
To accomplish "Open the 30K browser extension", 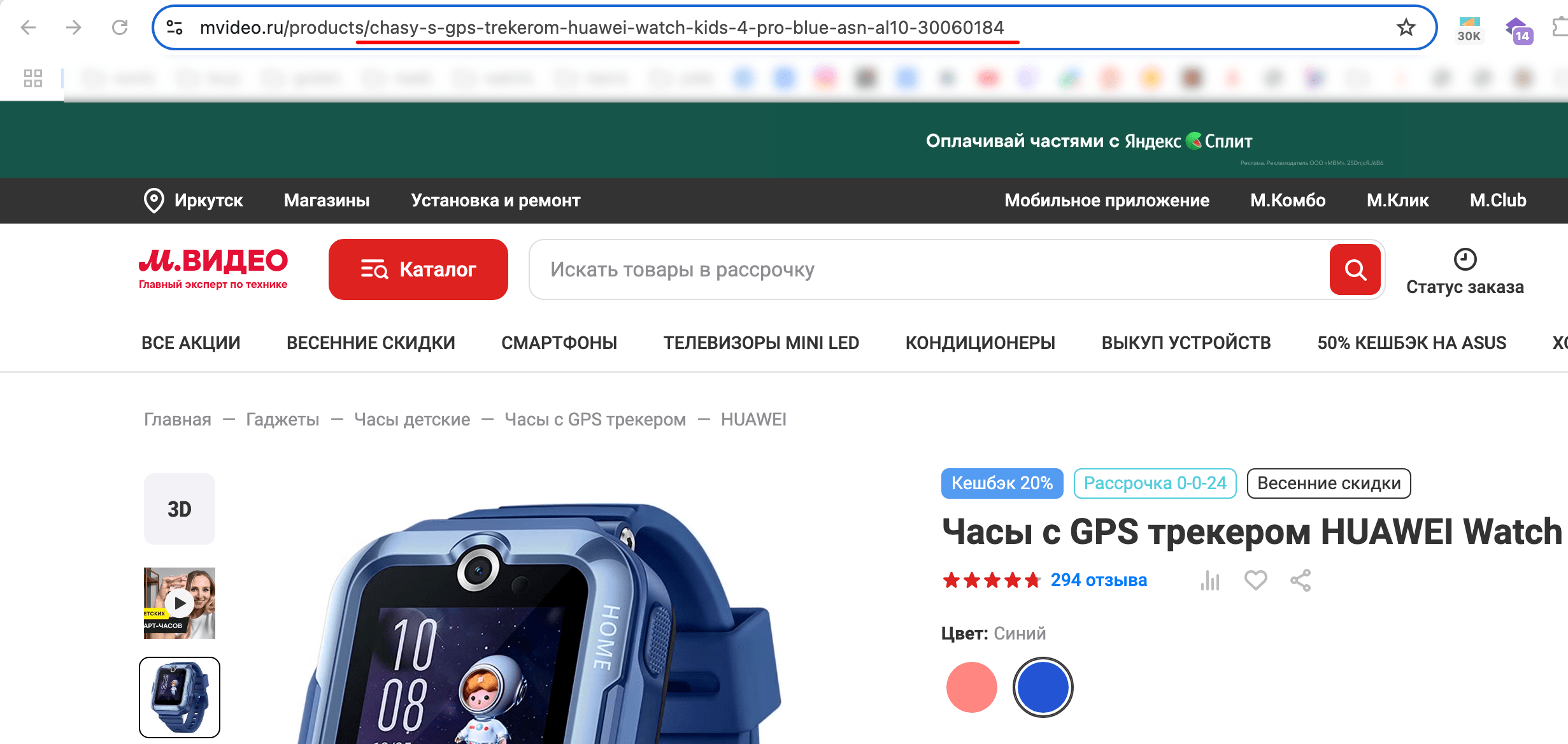I will point(1469,29).
